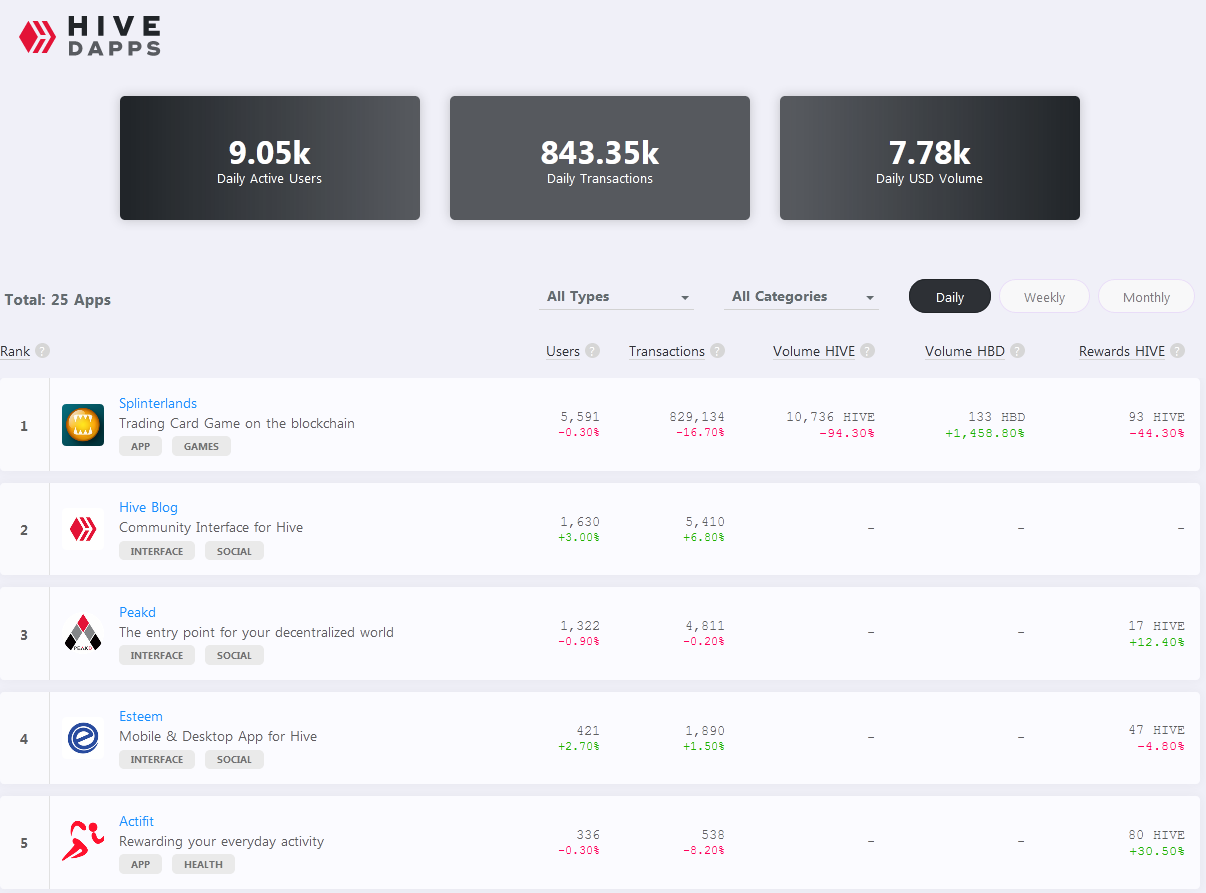The width and height of the screenshot is (1206, 893).
Task: Switch to the Daily tab
Action: click(950, 297)
